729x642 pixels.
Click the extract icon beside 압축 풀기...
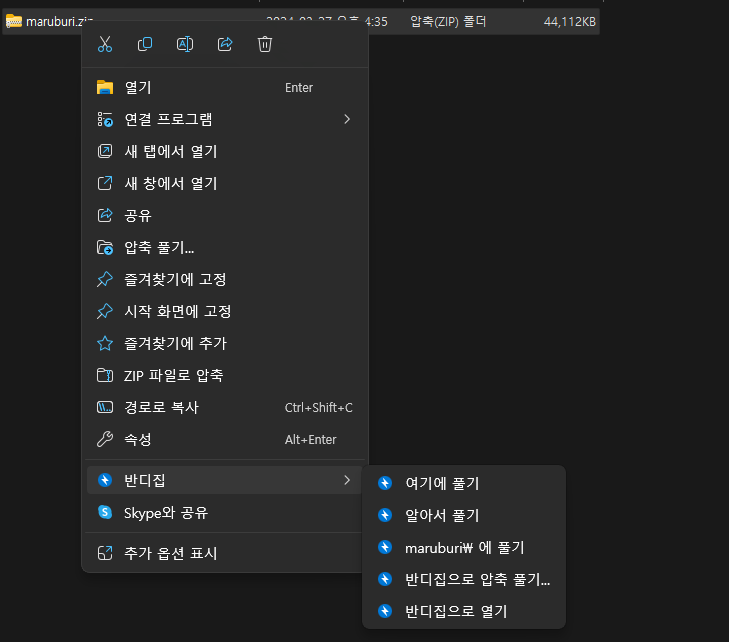pyautogui.click(x=105, y=247)
